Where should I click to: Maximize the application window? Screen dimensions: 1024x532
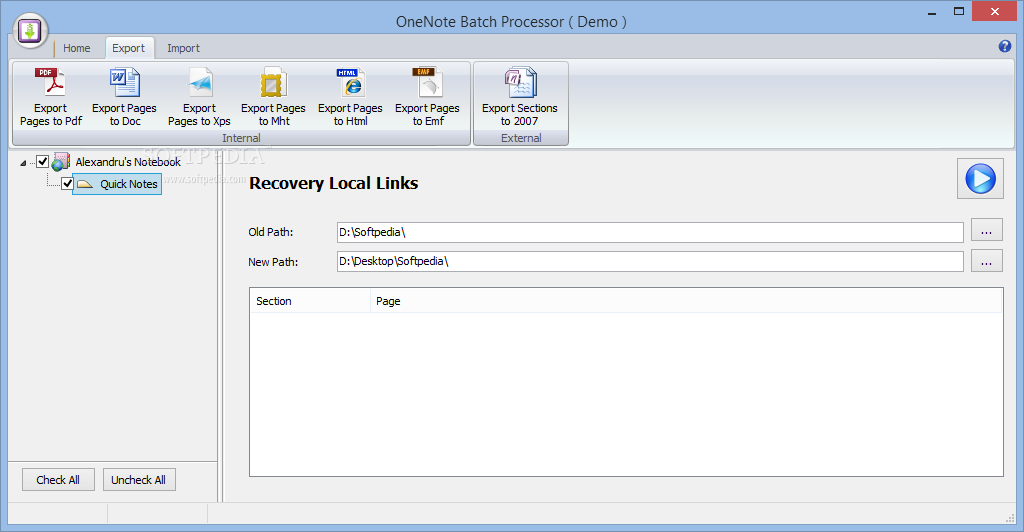click(x=959, y=12)
